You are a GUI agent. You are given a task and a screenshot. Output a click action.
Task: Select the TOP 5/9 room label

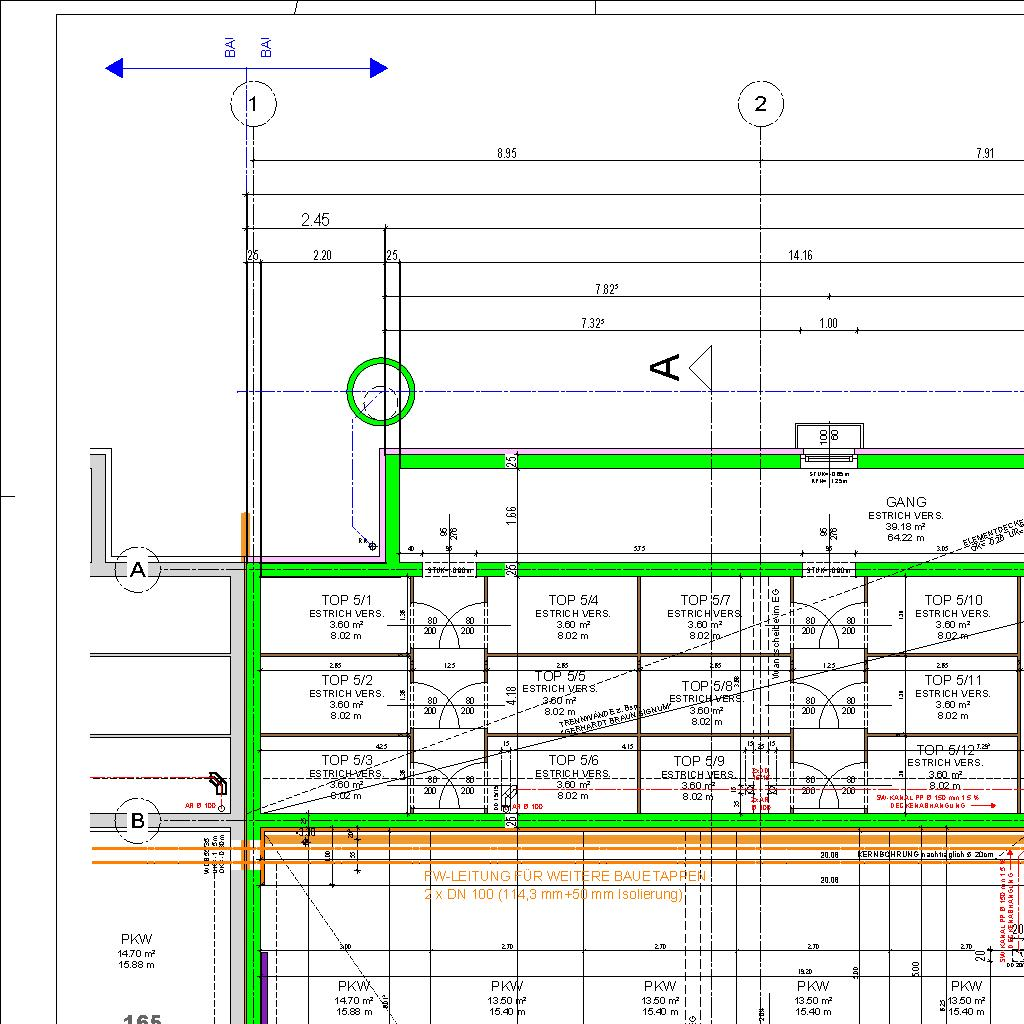click(x=701, y=761)
